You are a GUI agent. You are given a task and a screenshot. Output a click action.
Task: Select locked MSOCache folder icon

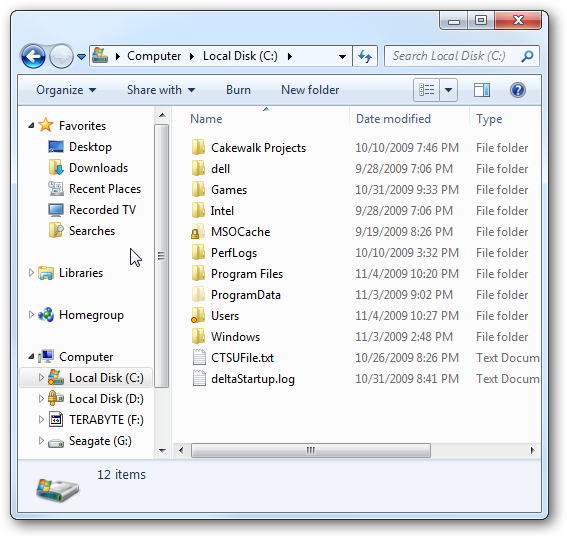pyautogui.click(x=198, y=231)
